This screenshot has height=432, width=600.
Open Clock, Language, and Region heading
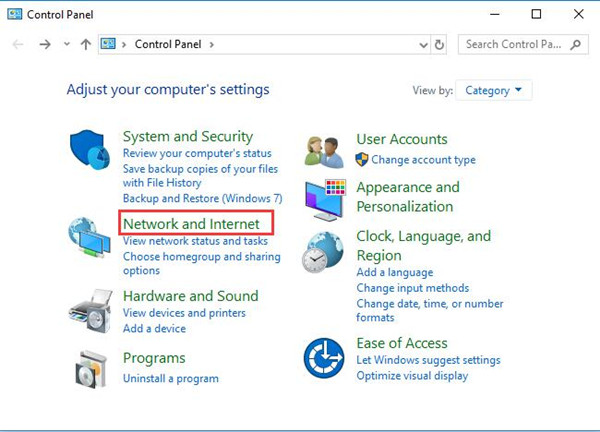pyautogui.click(x=424, y=246)
